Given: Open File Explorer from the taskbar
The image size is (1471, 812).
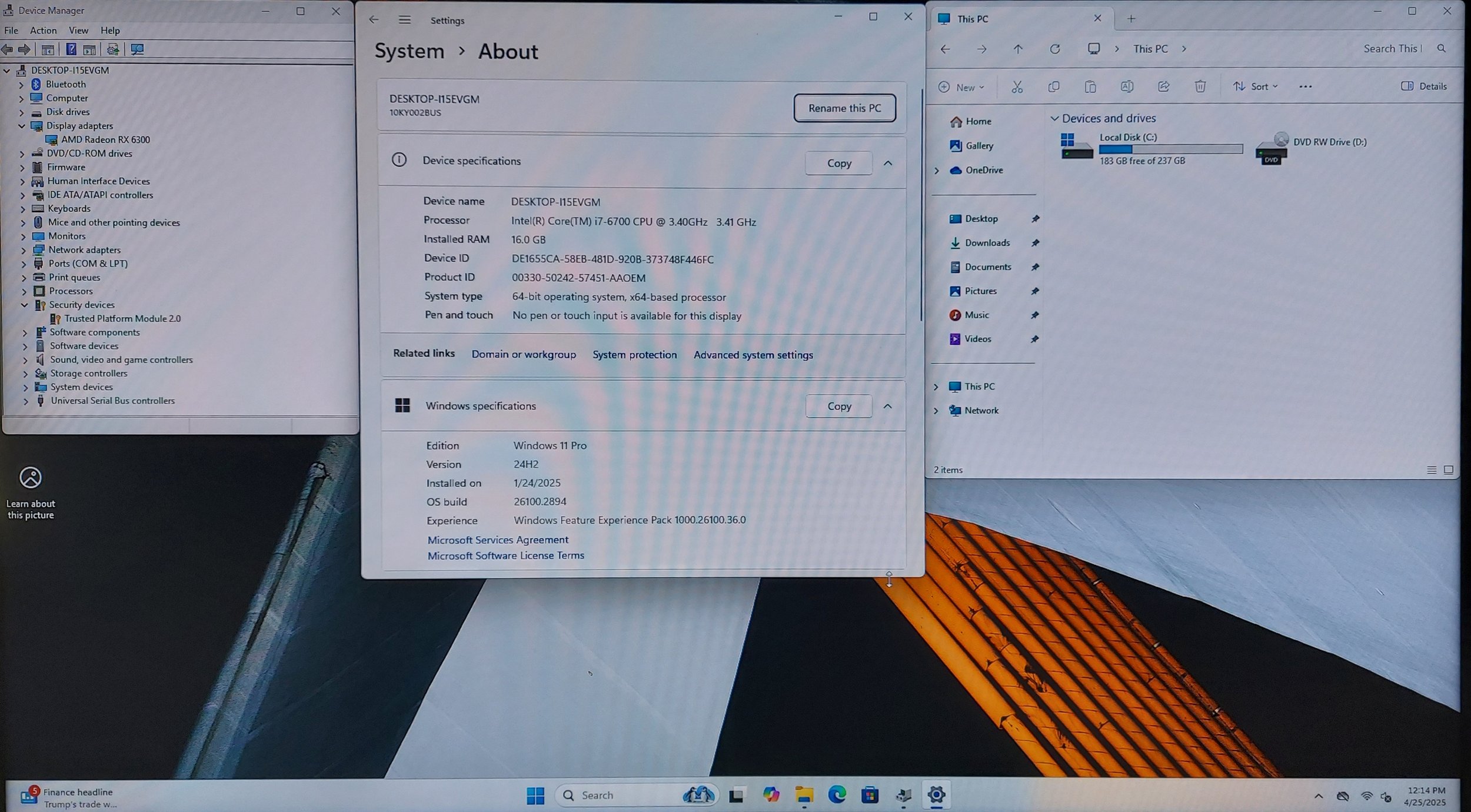Looking at the screenshot, I should (804, 796).
